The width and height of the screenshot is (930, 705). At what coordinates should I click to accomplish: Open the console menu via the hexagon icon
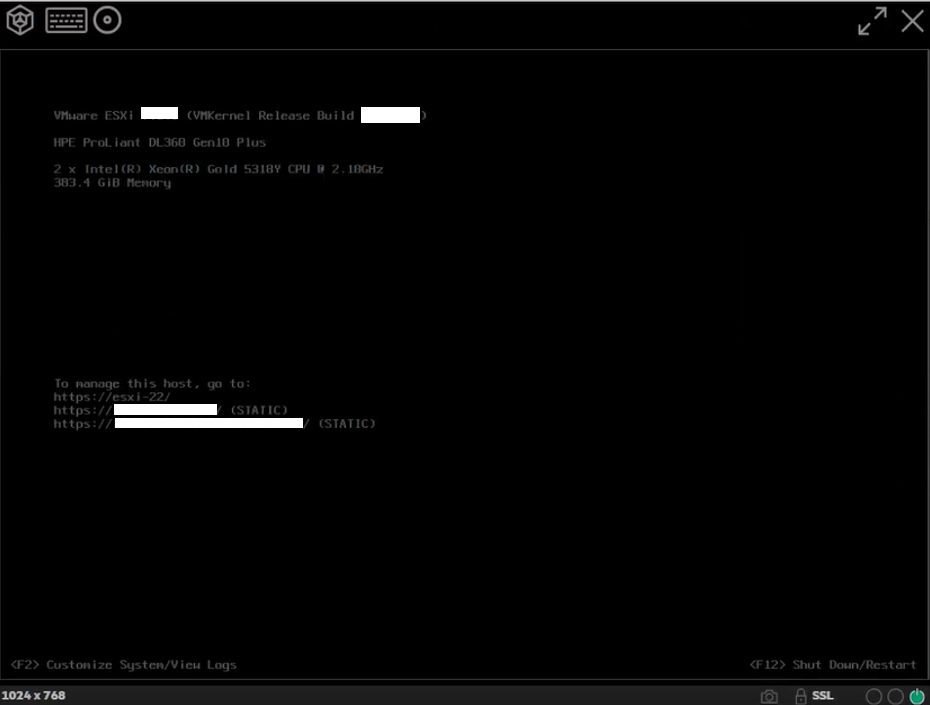tap(20, 20)
